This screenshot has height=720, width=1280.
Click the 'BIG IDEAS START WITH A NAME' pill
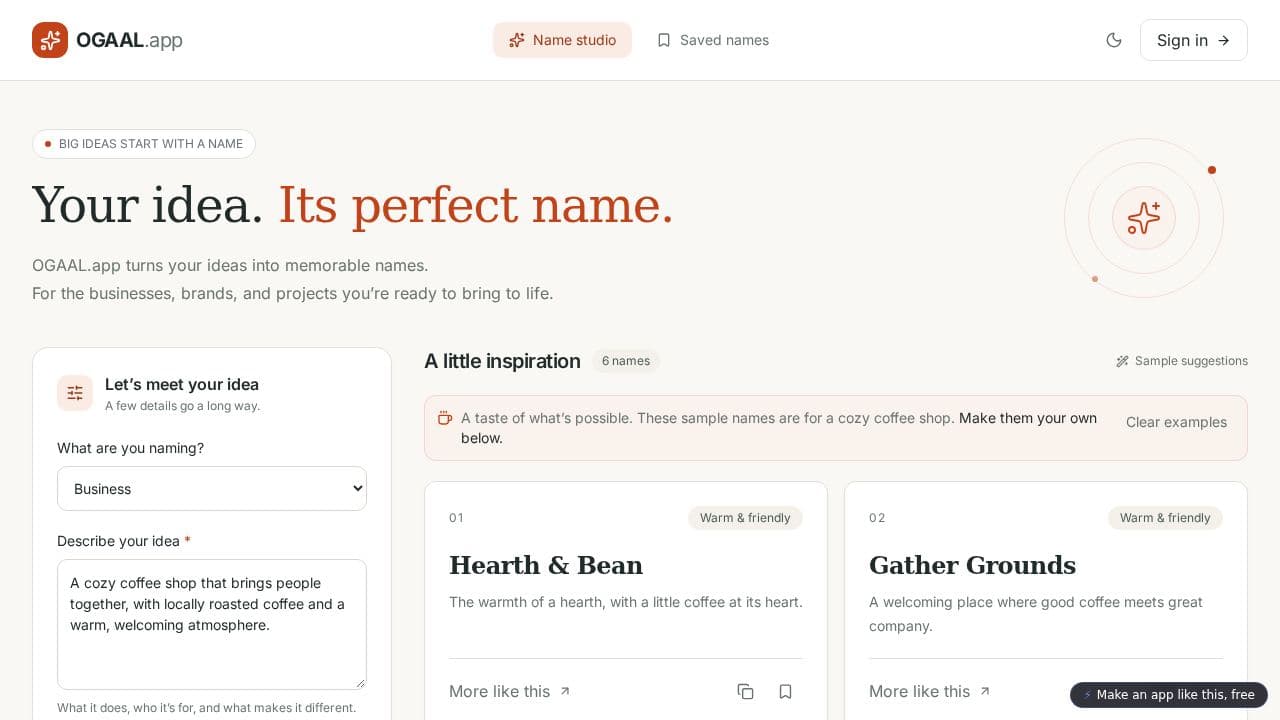coord(144,144)
